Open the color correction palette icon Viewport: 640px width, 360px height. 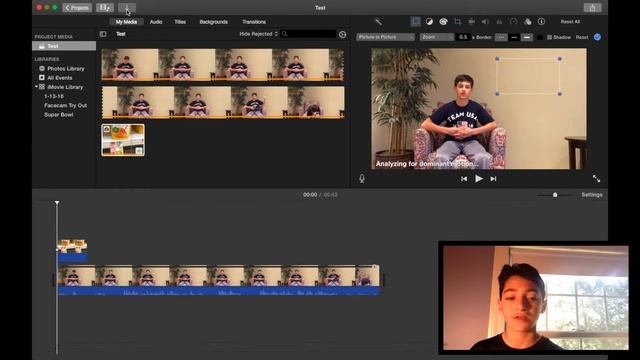coord(443,22)
